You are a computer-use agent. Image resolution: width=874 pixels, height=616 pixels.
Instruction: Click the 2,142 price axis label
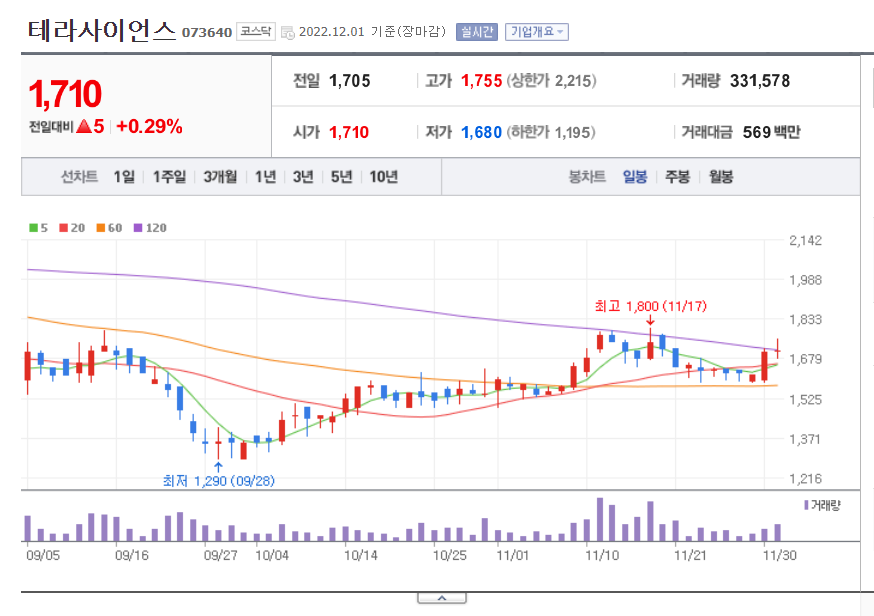tap(805, 240)
